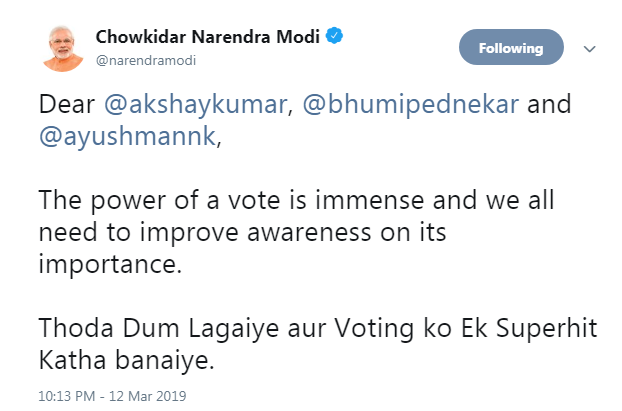Viewport: 622px width, 411px height.
Task: Open Narendra Modi's profile picture
Action: point(63,49)
